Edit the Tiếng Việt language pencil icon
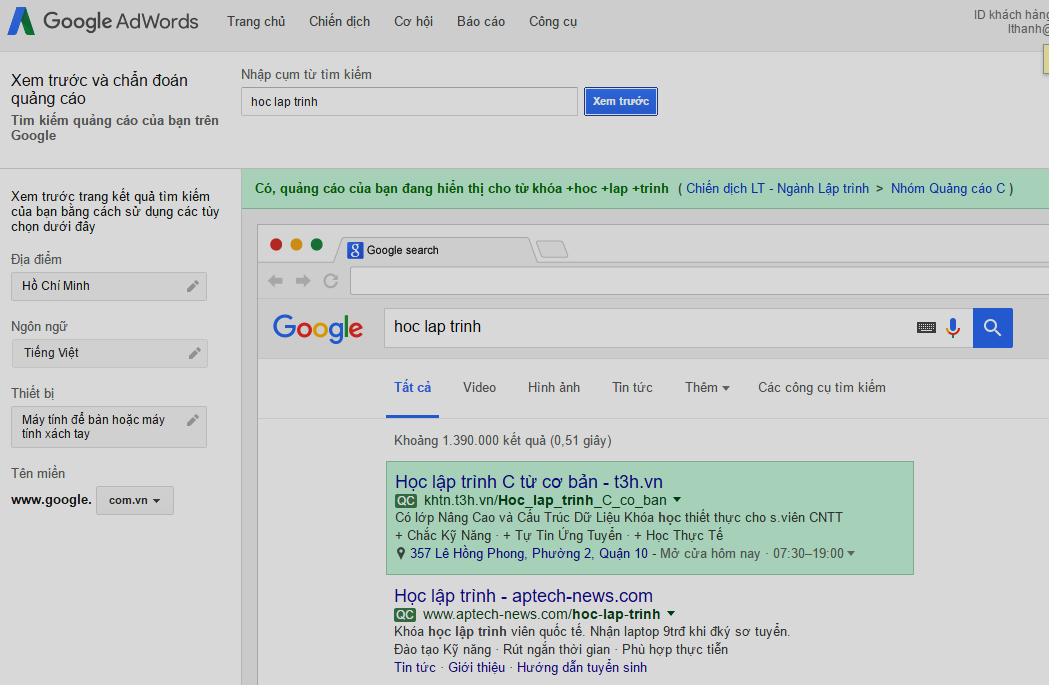1049x685 pixels. click(x=195, y=353)
